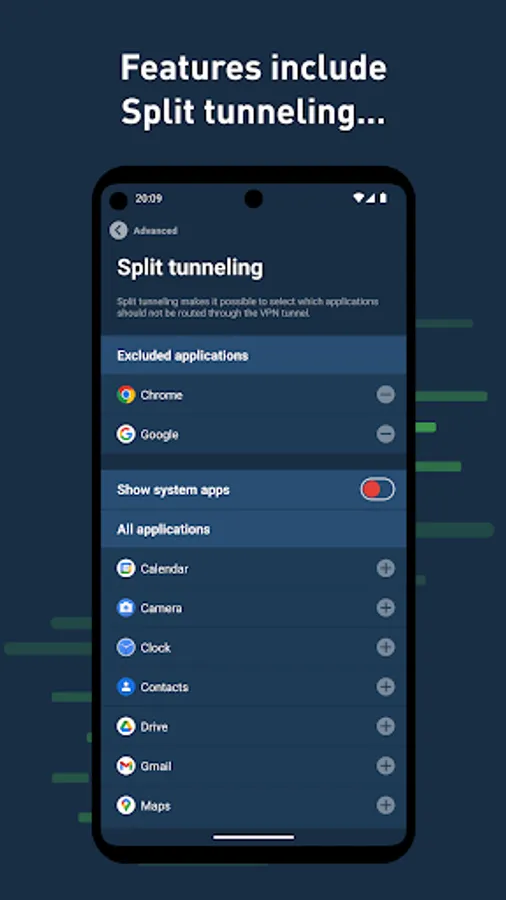Viewport: 506px width, 900px height.
Task: Tap the bottom navigation gesture bar
Action: (x=254, y=837)
